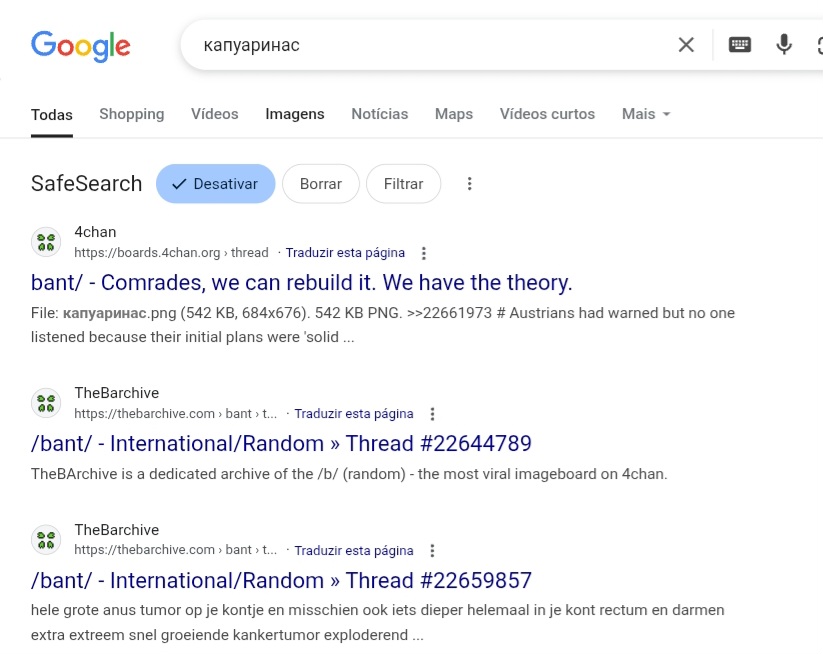Open the 4chan result's three-dot menu
This screenshot has height=654, width=823.
pos(424,254)
